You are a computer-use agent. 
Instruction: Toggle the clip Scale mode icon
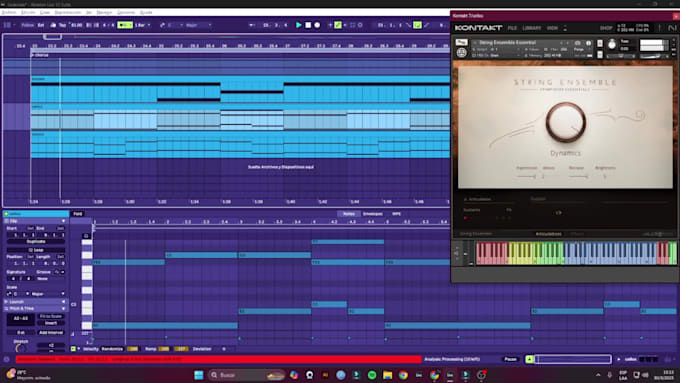click(x=9, y=294)
